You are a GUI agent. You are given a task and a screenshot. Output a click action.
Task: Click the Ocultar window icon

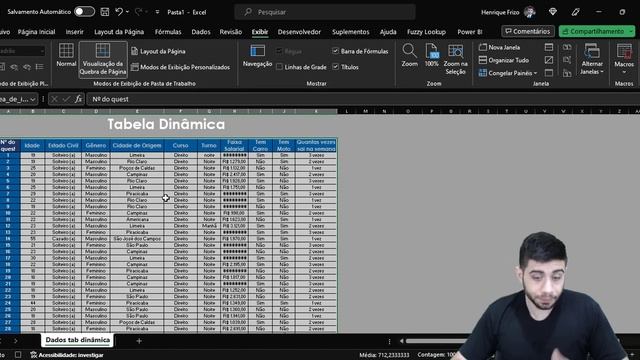click(549, 60)
